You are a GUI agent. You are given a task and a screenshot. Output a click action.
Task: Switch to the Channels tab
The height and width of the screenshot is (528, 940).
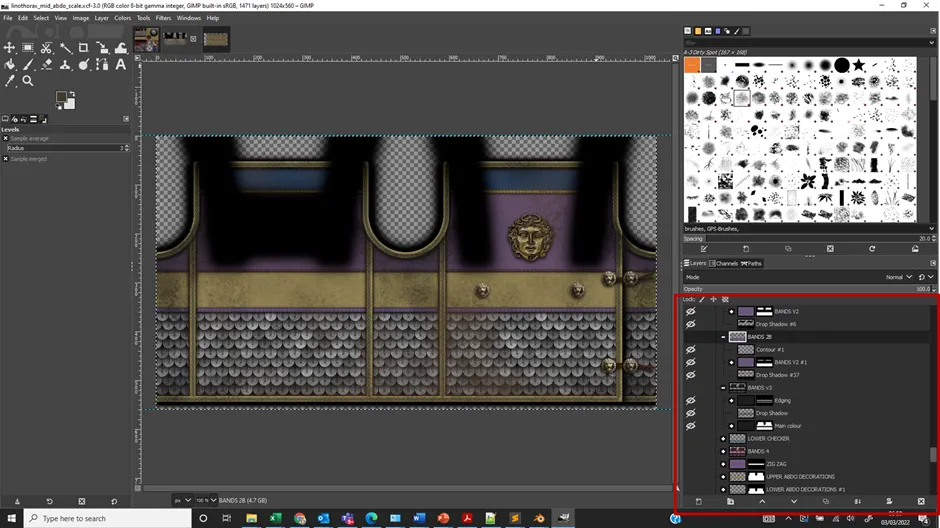[724, 263]
